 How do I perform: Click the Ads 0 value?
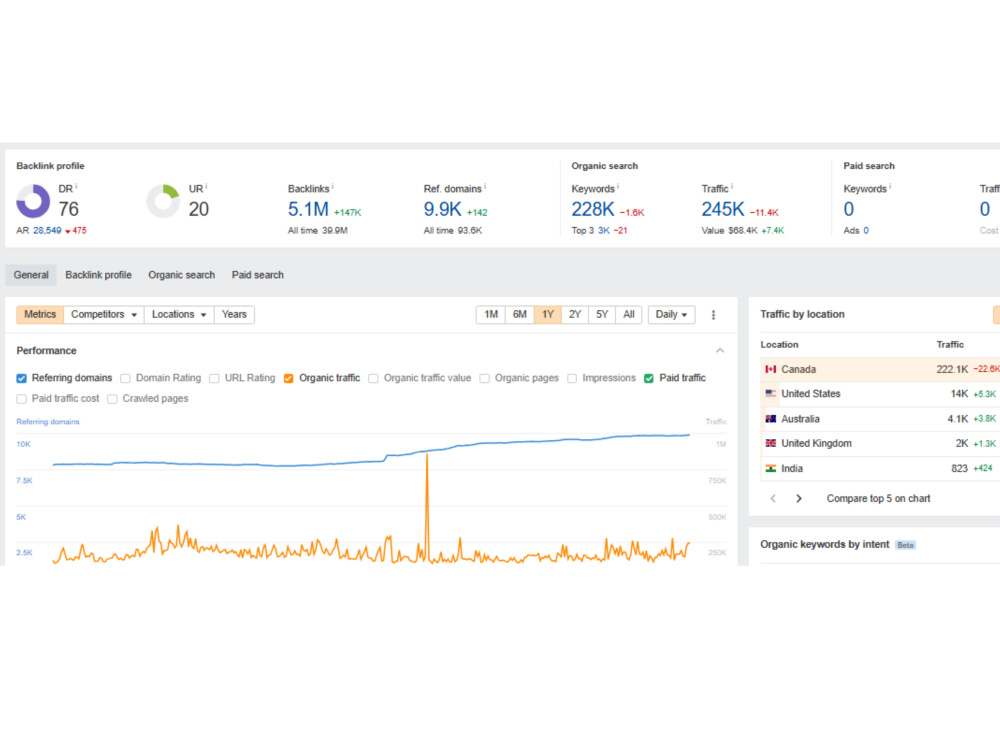click(865, 230)
